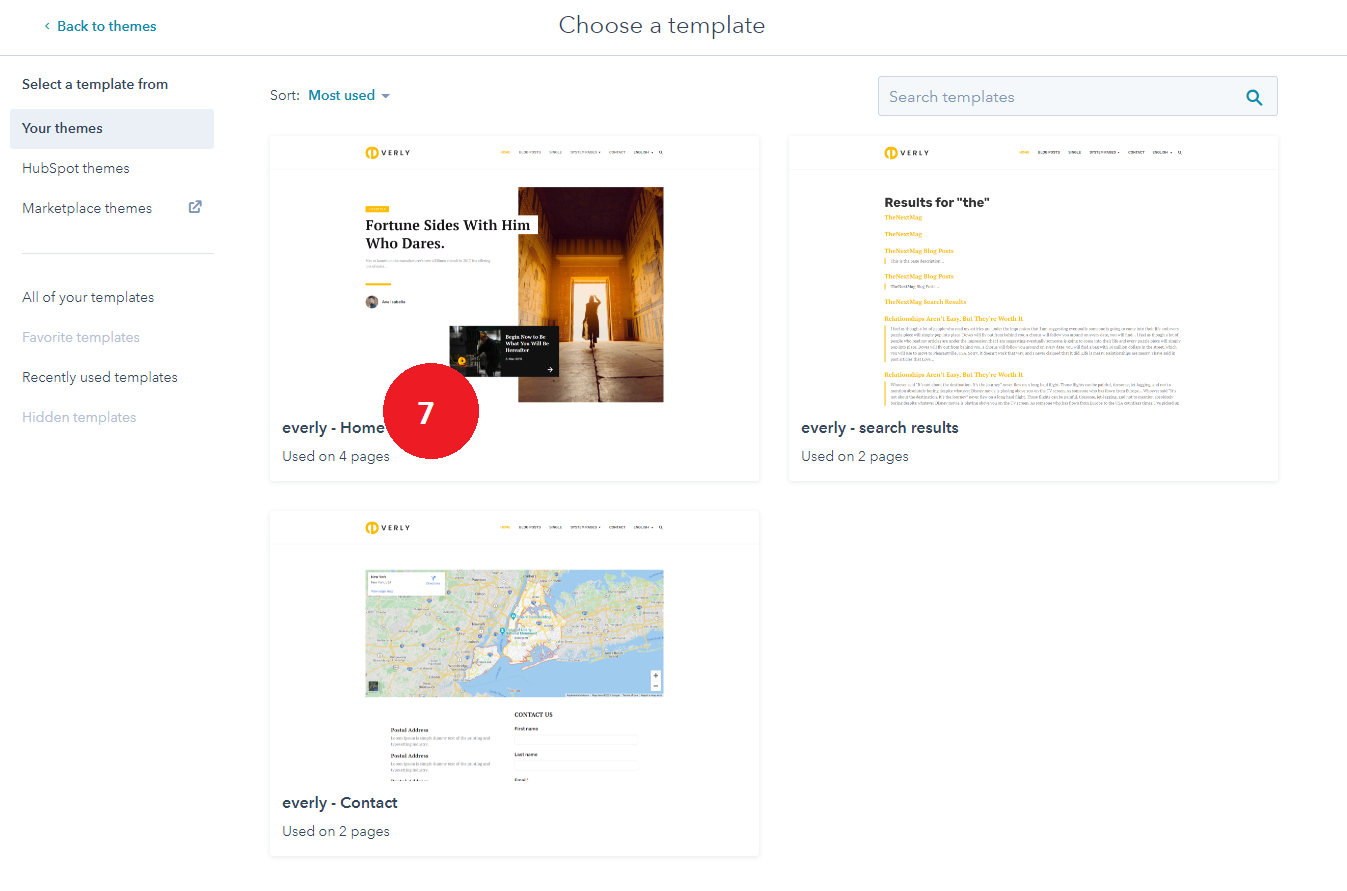1347x891 pixels.
Task: Click the external link icon beside Marketplace themes
Action: [x=195, y=208]
